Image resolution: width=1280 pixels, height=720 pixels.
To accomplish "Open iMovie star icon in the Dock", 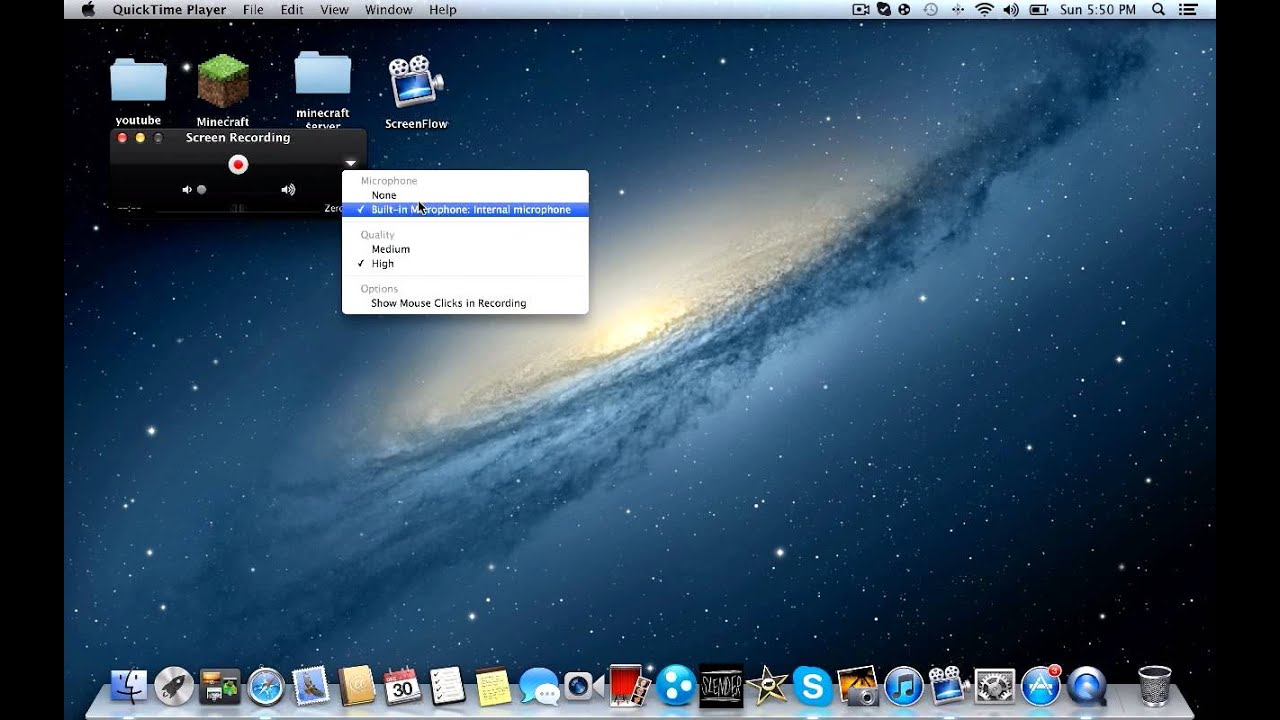I will 767,686.
